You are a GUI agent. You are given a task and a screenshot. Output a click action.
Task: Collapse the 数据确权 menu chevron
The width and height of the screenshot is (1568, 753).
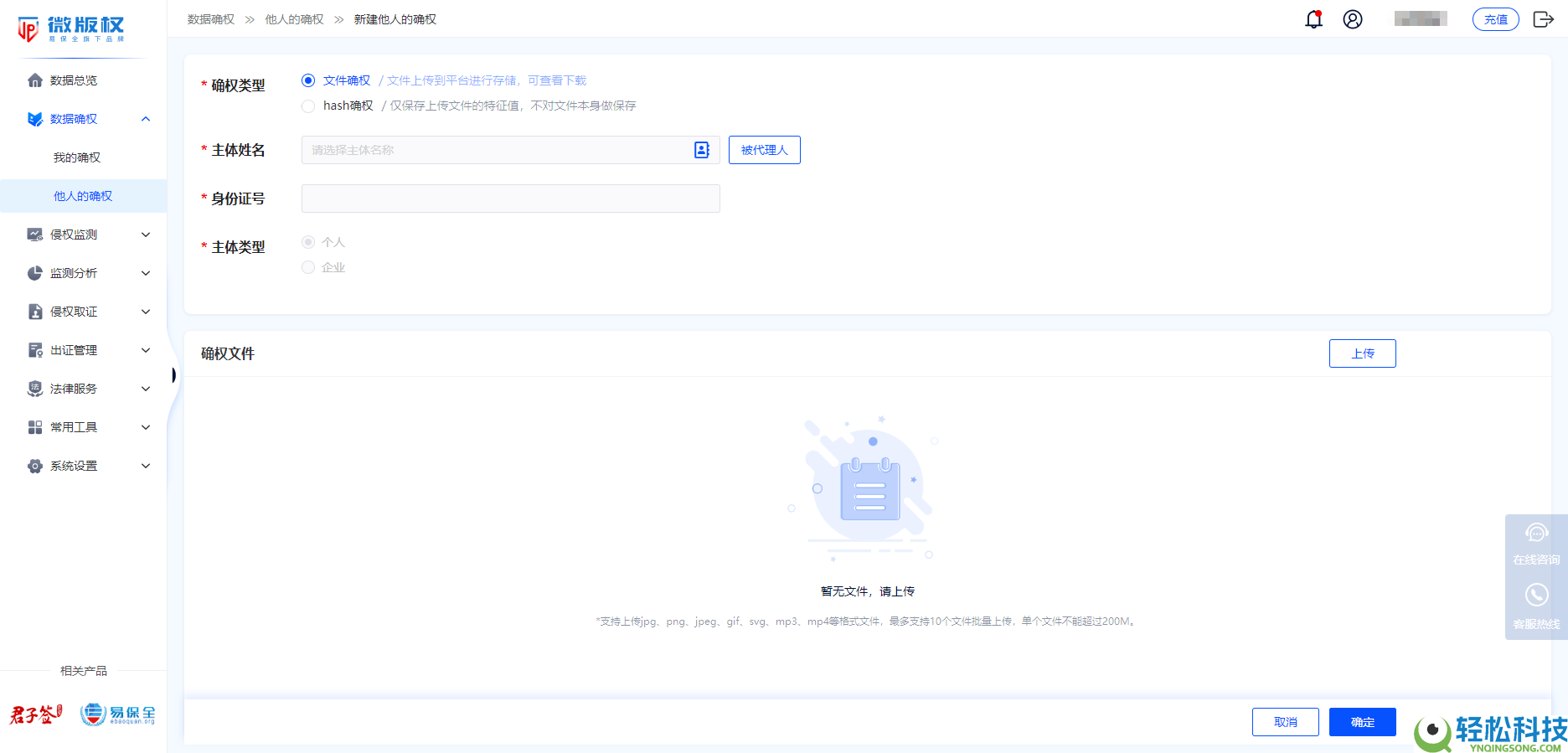click(146, 119)
